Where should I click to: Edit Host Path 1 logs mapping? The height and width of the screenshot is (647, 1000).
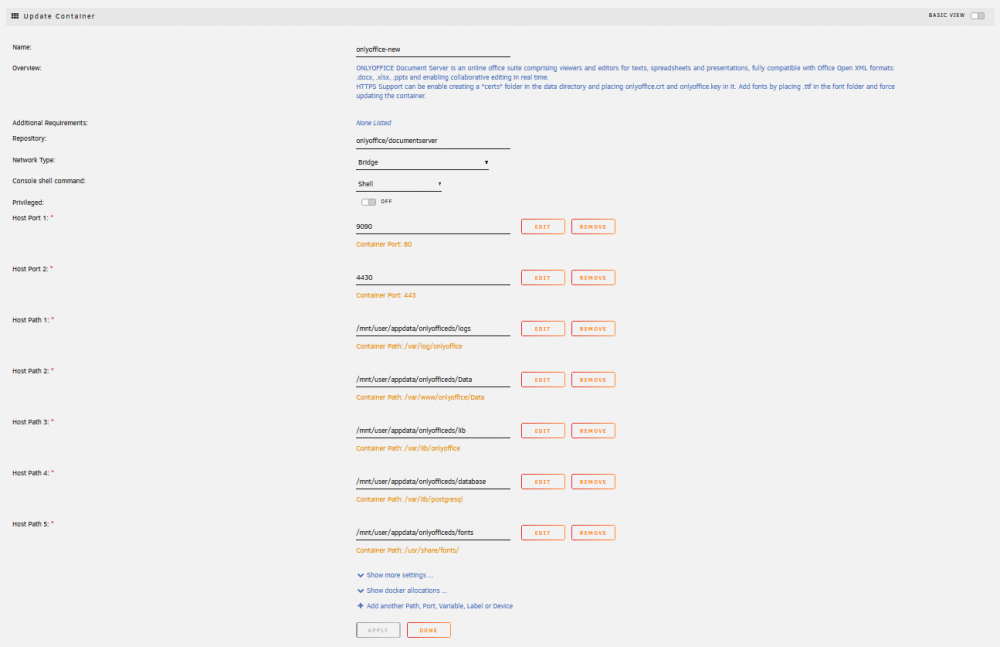click(x=543, y=329)
